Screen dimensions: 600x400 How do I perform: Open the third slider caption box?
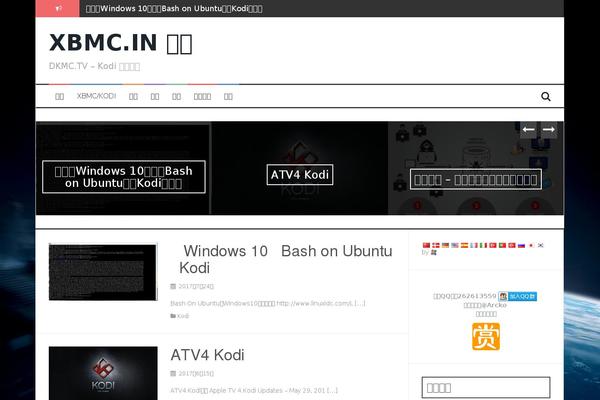pyautogui.click(x=476, y=180)
